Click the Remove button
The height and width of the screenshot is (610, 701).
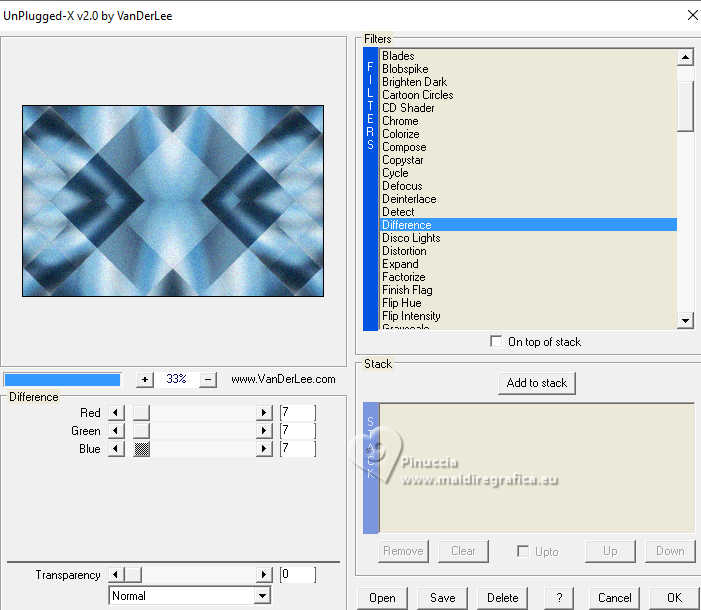tap(403, 551)
